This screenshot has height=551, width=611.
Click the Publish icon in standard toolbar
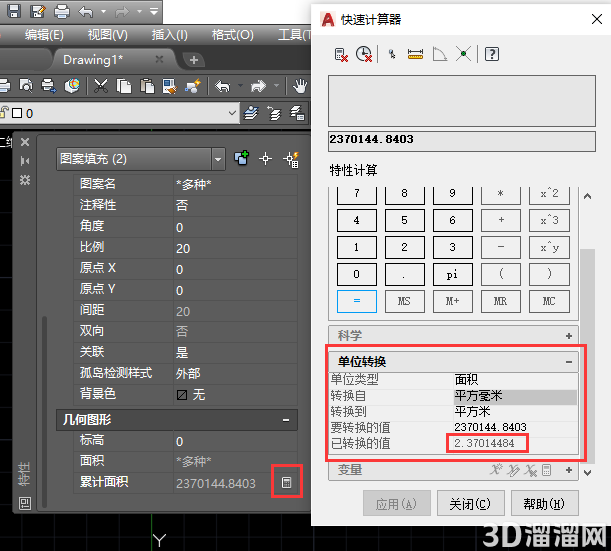click(49, 86)
